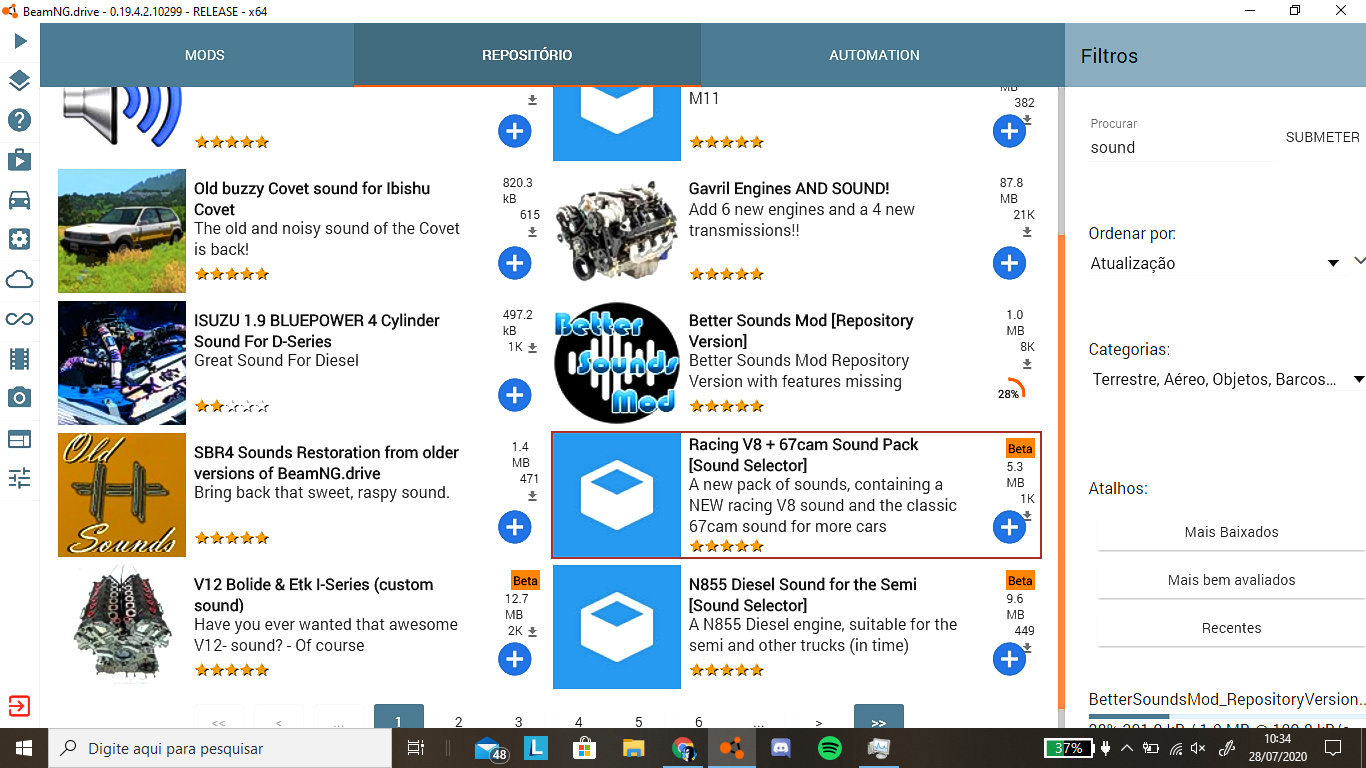Open the Gavril Engines engine thumbnail

tap(617, 231)
